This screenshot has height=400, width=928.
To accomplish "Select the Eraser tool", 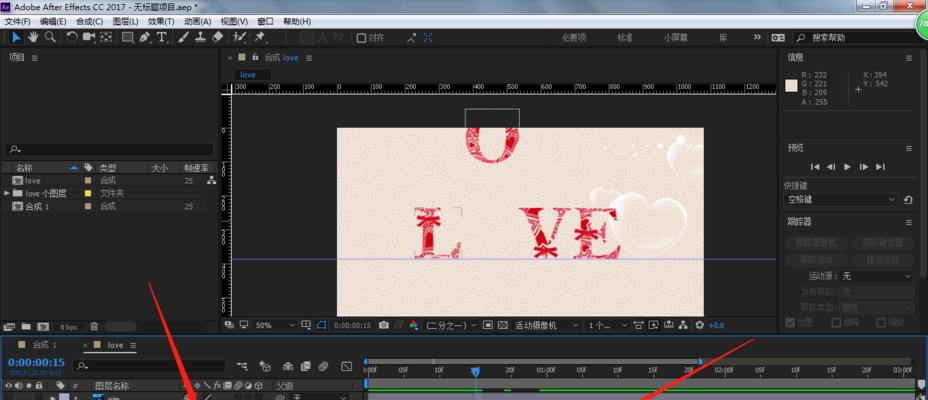I will point(217,37).
